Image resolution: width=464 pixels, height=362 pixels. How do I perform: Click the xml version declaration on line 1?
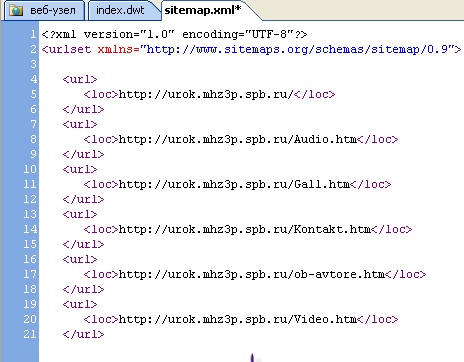(x=174, y=34)
